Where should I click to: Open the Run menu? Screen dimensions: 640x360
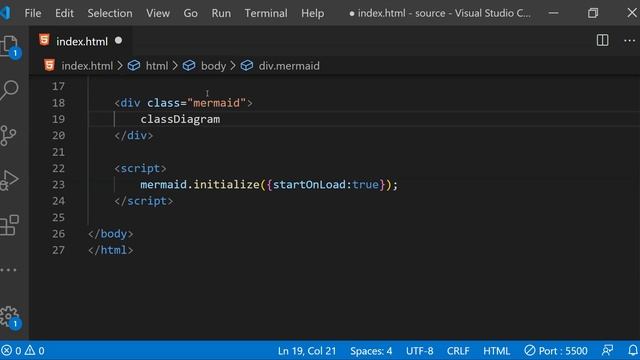pyautogui.click(x=221, y=13)
